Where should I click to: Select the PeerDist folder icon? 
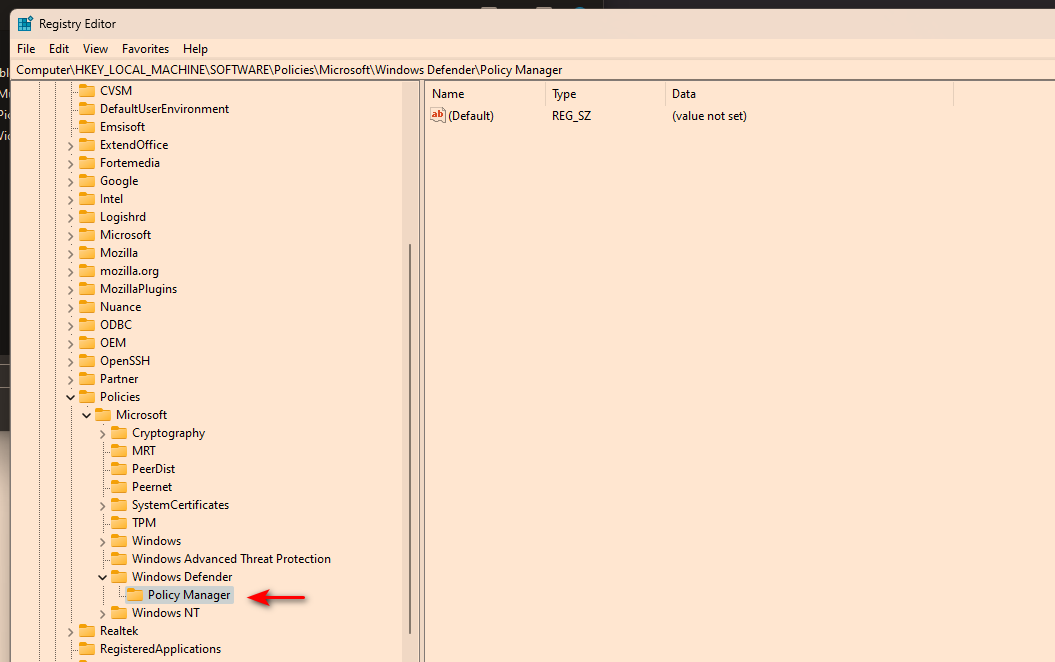pos(119,469)
